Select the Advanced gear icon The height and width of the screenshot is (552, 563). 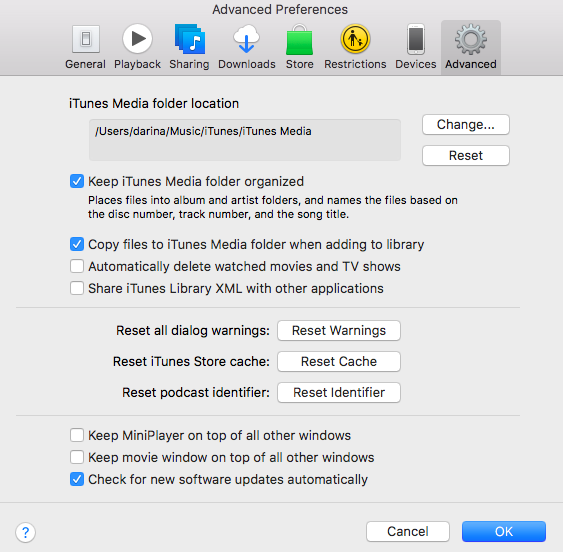471,39
